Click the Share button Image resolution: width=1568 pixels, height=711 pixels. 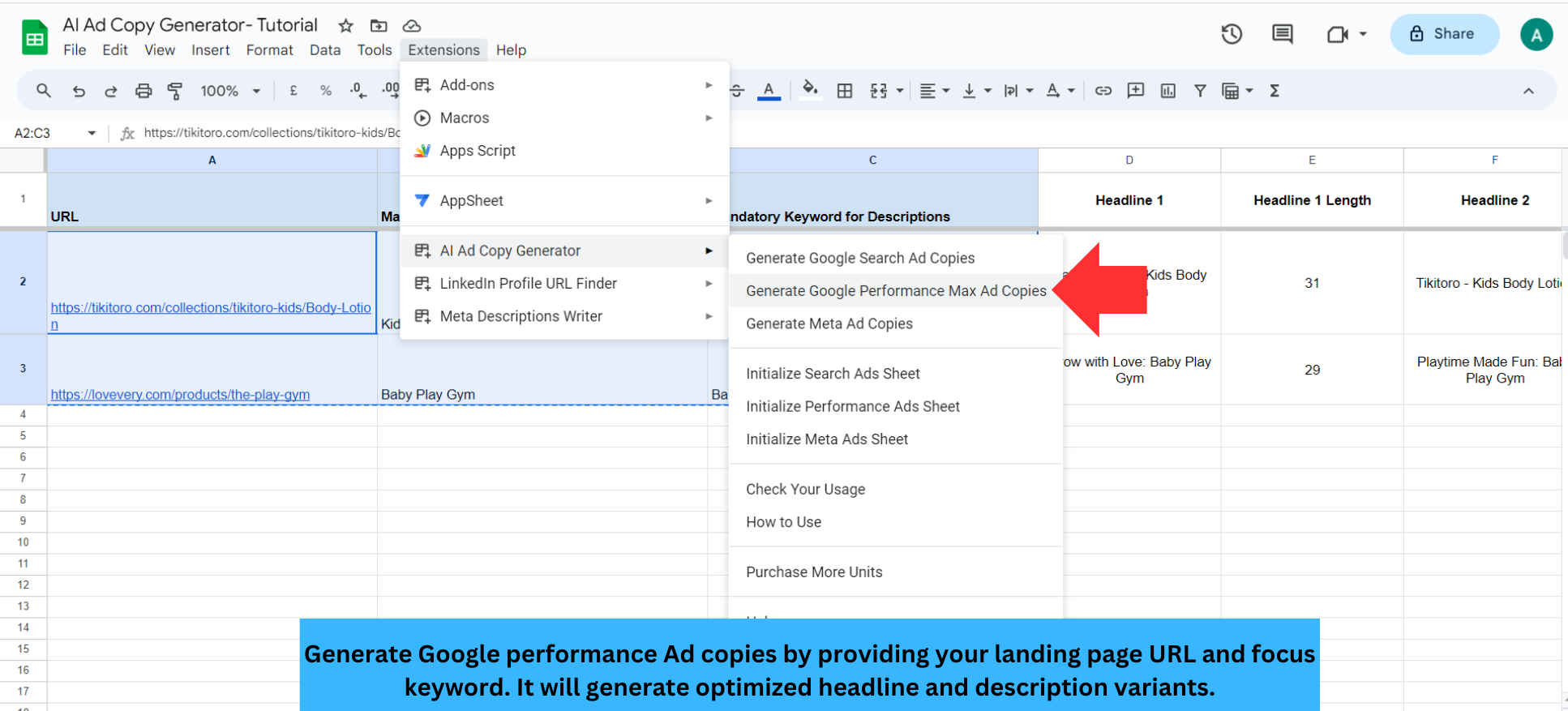(1444, 34)
